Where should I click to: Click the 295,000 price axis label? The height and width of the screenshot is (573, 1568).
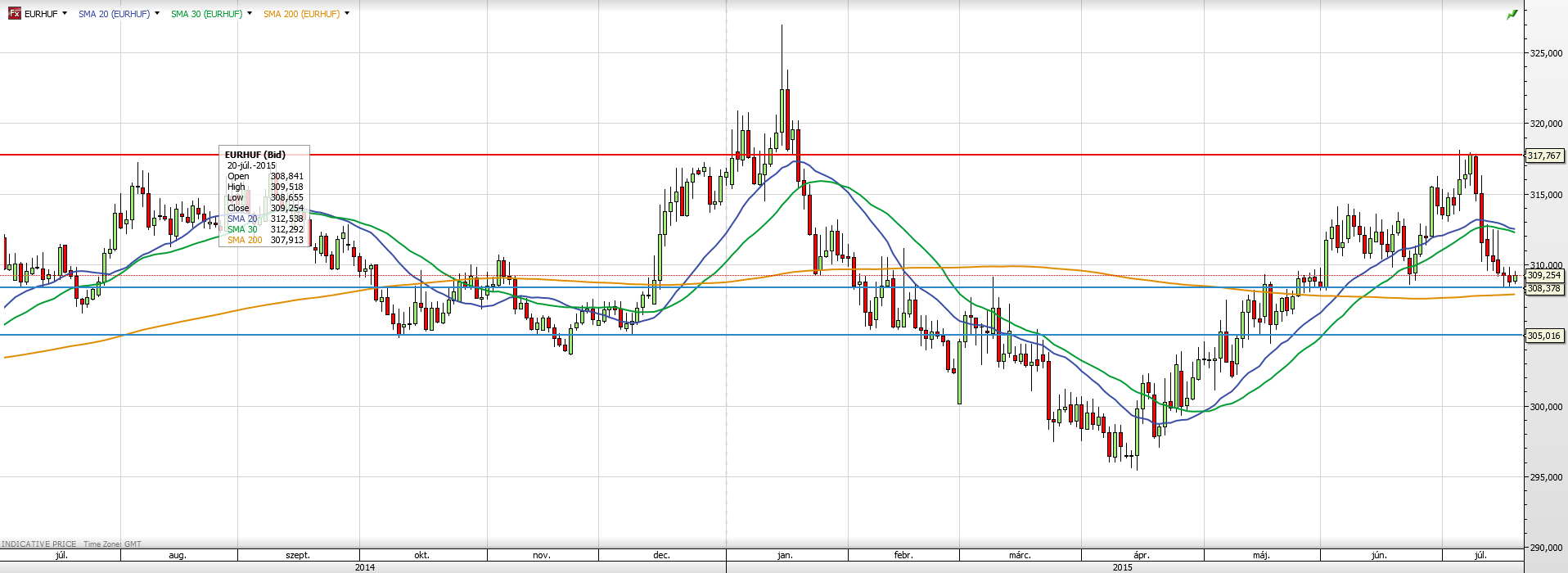coord(1546,477)
